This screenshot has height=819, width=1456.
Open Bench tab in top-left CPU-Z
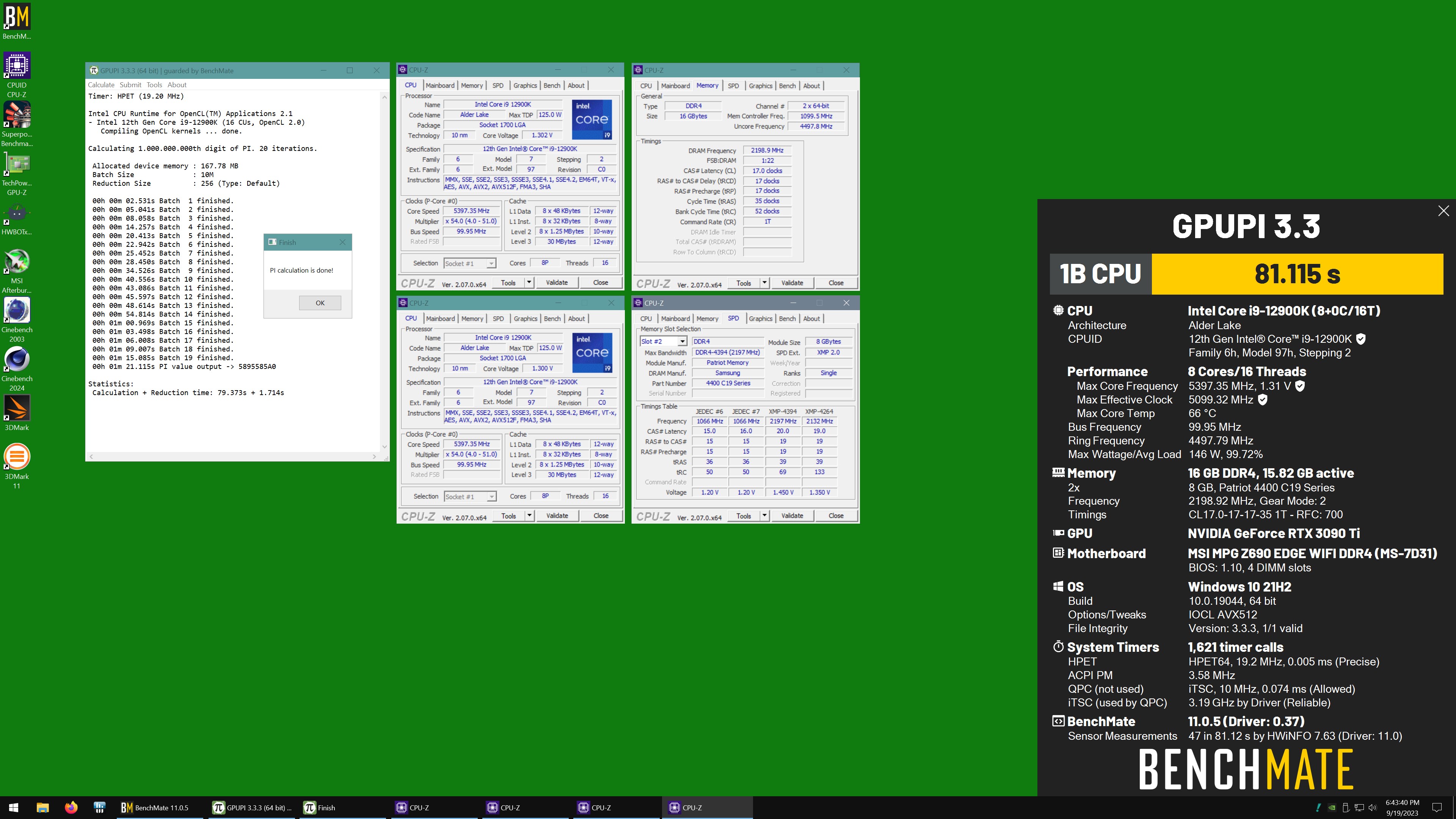pyautogui.click(x=552, y=85)
